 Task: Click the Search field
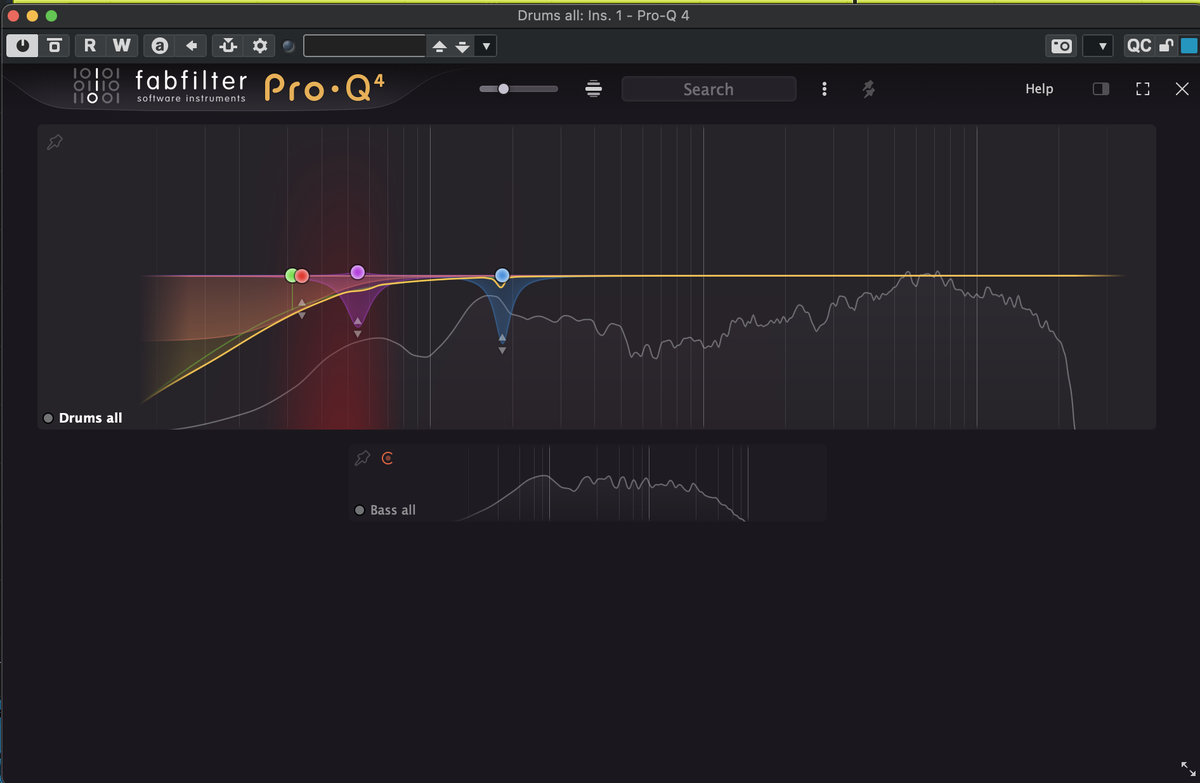point(709,89)
